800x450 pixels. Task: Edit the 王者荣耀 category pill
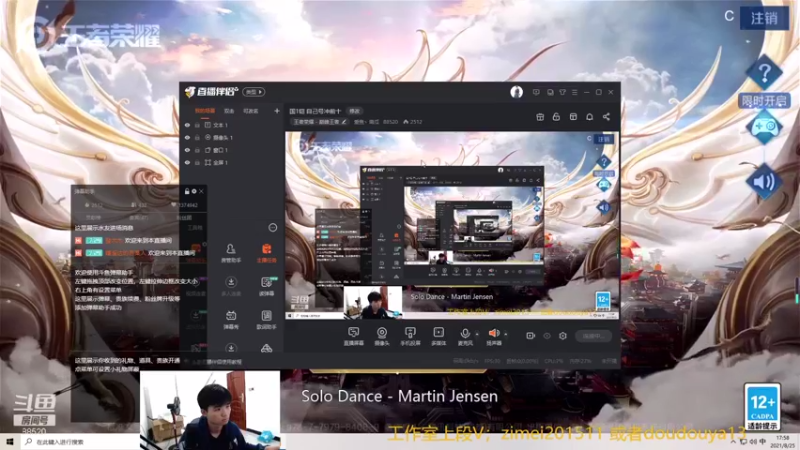(320, 122)
